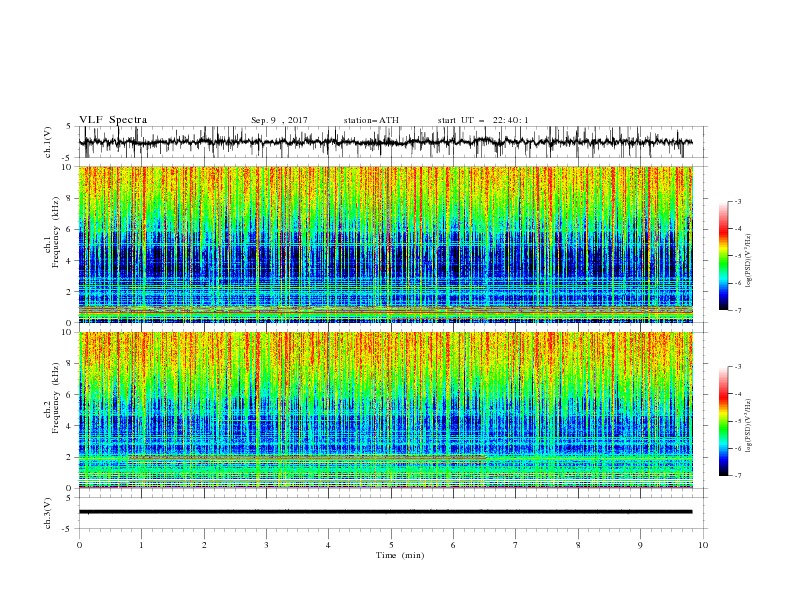Click the ch.1 spectrogram panel
The image size is (792, 612).
(386, 244)
